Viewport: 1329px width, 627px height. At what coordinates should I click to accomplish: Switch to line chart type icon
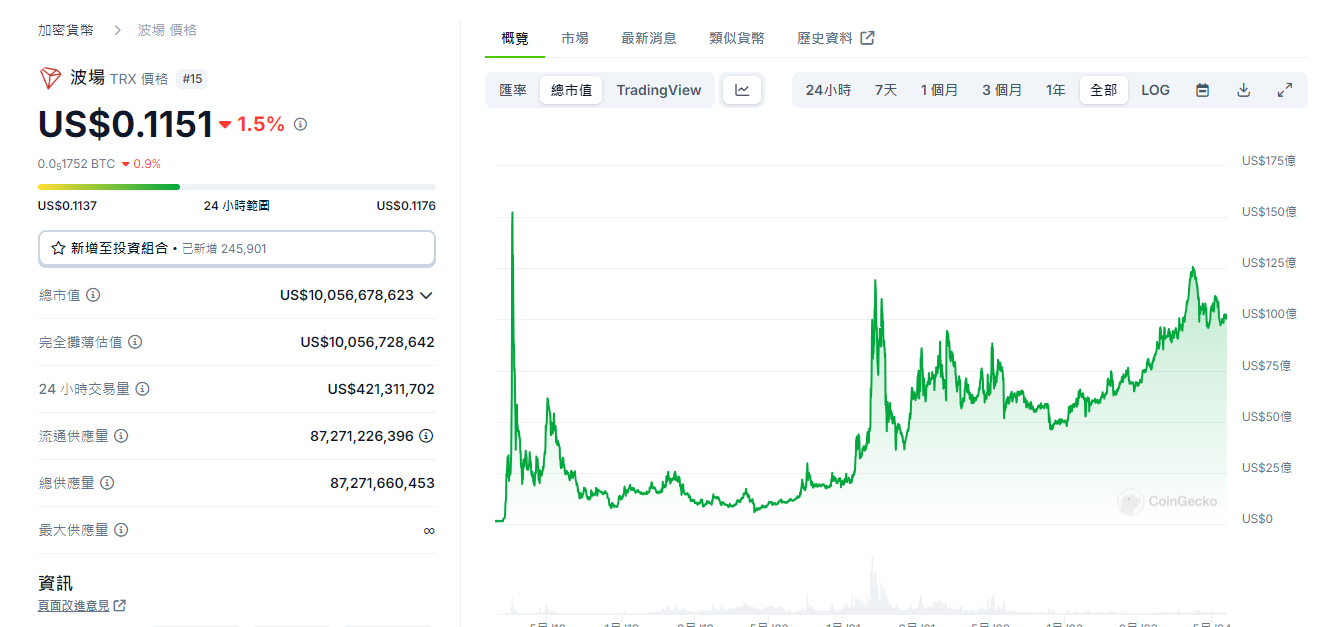(742, 90)
